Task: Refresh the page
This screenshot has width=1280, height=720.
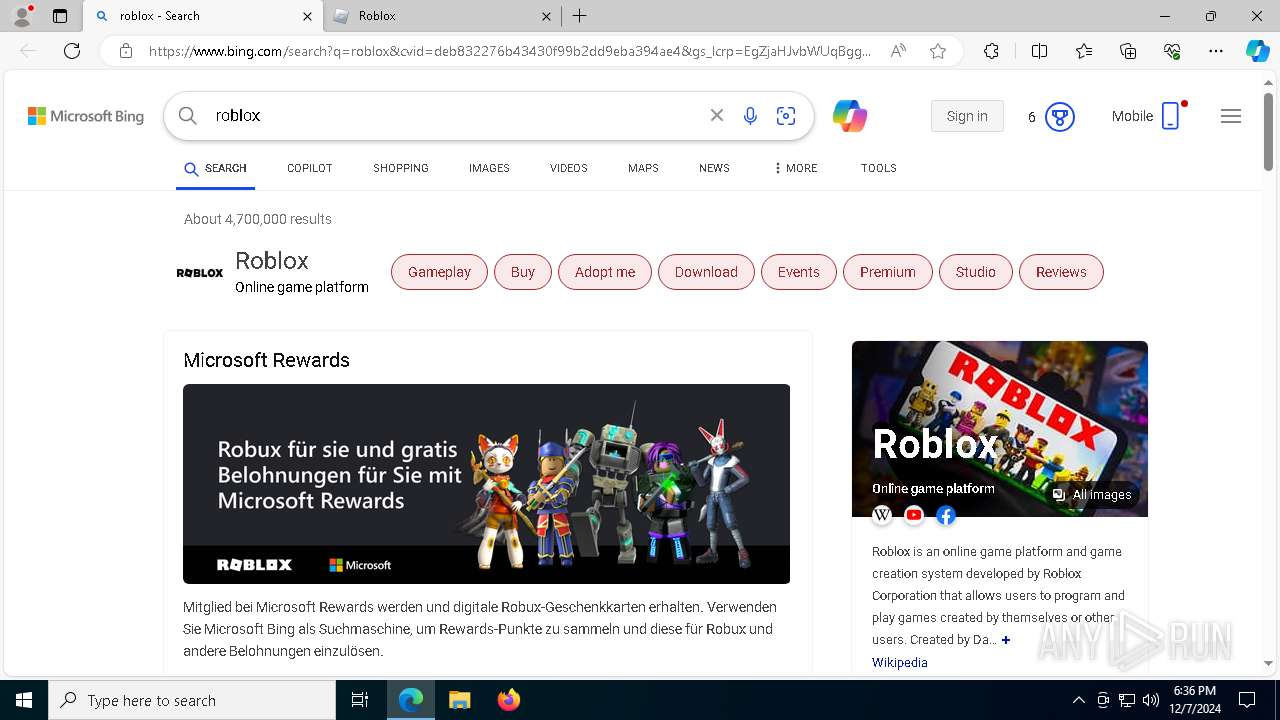Action: coord(72,51)
